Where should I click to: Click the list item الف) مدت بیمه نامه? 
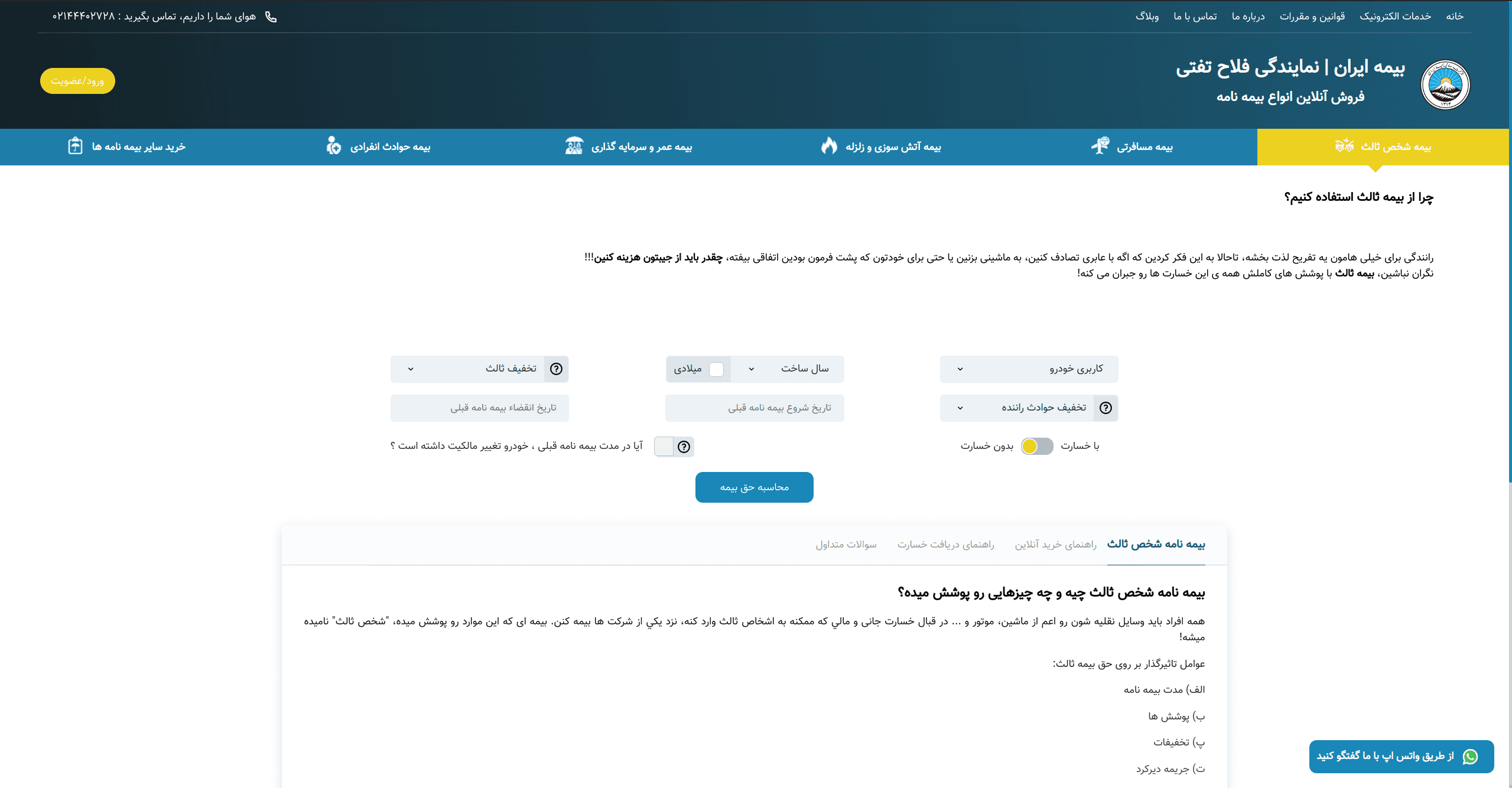(1164, 690)
